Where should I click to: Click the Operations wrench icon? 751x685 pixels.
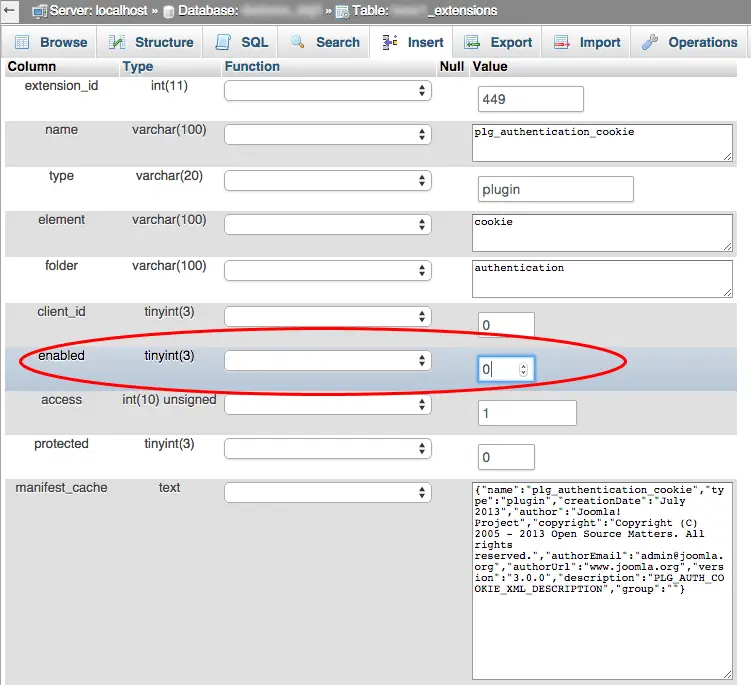(649, 42)
